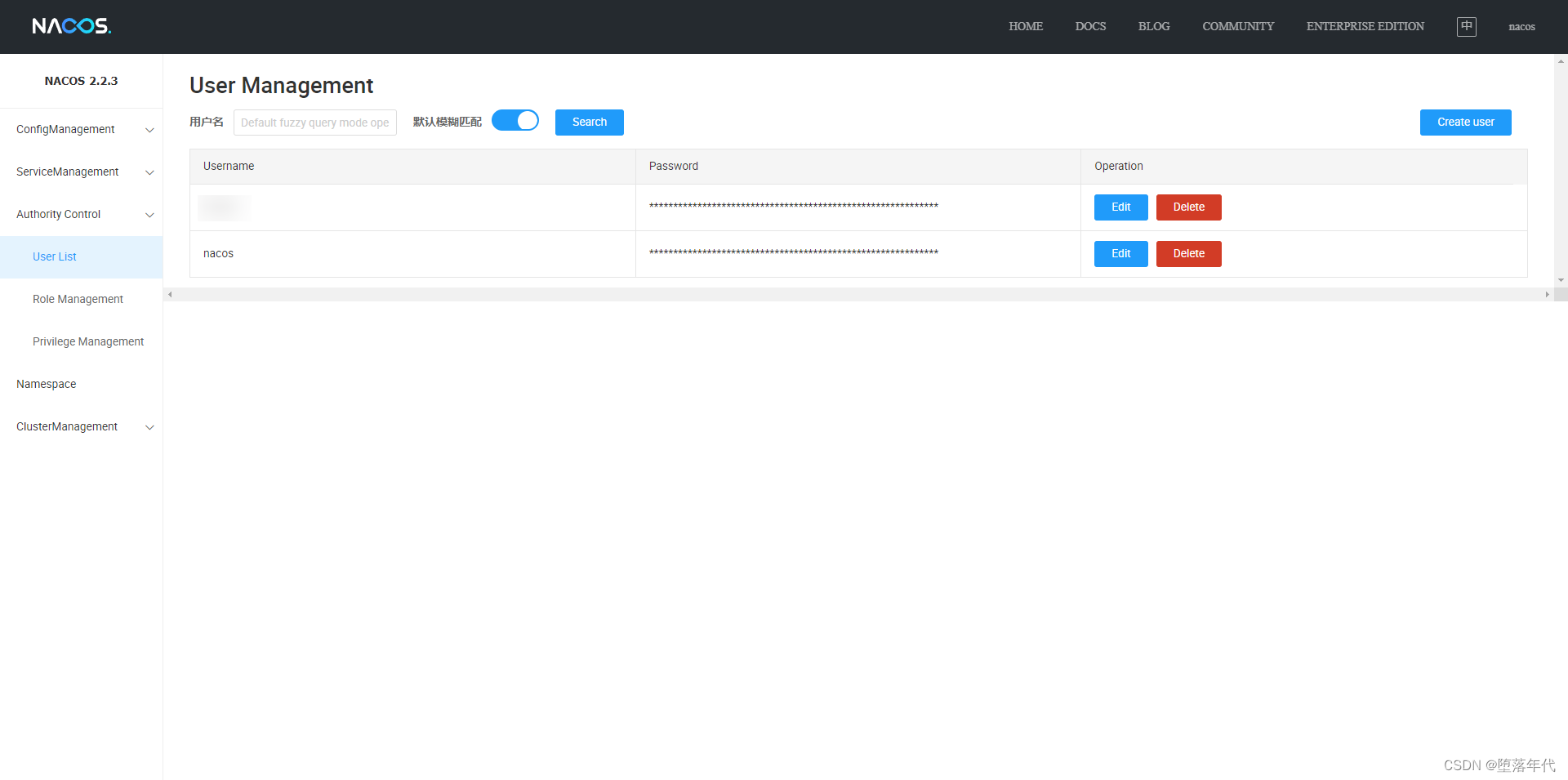Edit the blurred-username first row user
This screenshot has height=780, width=1568.
click(x=1121, y=207)
